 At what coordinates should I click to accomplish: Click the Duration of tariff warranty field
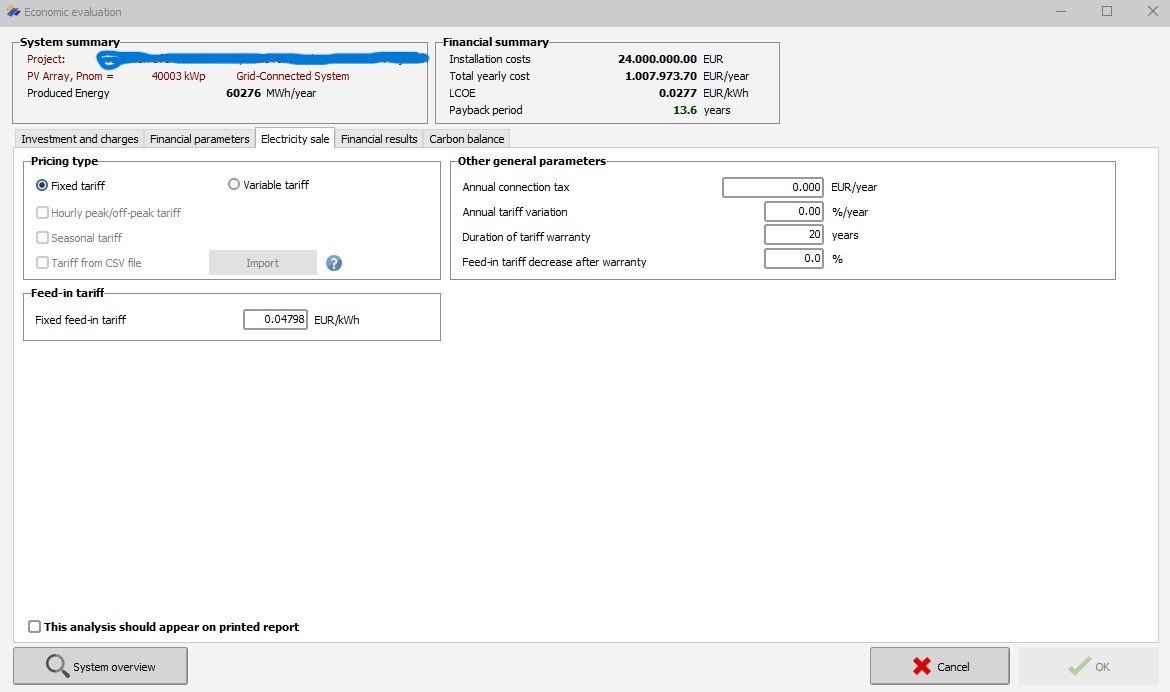(x=794, y=235)
